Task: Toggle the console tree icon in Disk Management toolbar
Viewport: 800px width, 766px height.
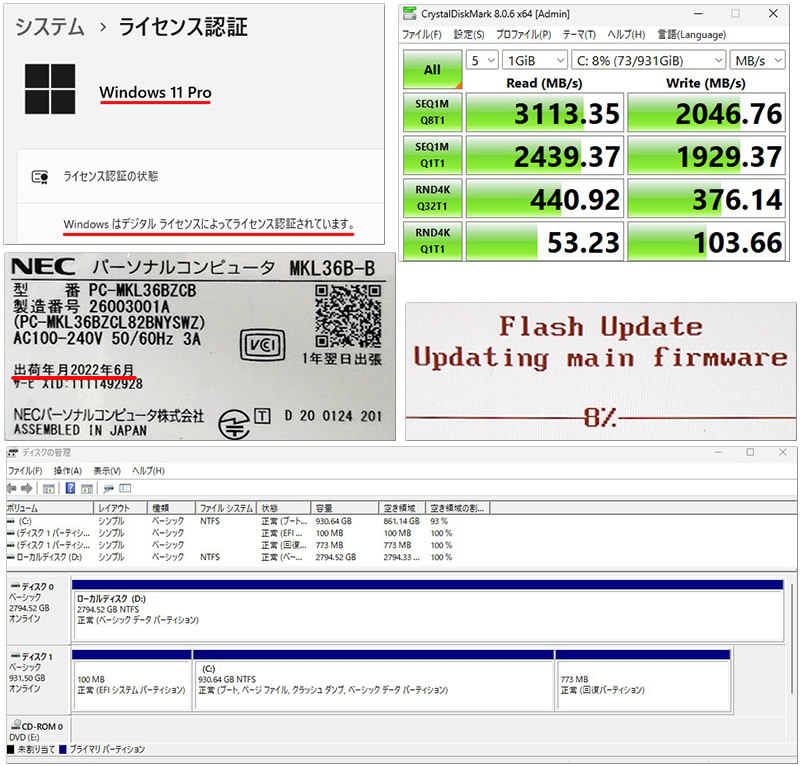Action: [x=48, y=489]
